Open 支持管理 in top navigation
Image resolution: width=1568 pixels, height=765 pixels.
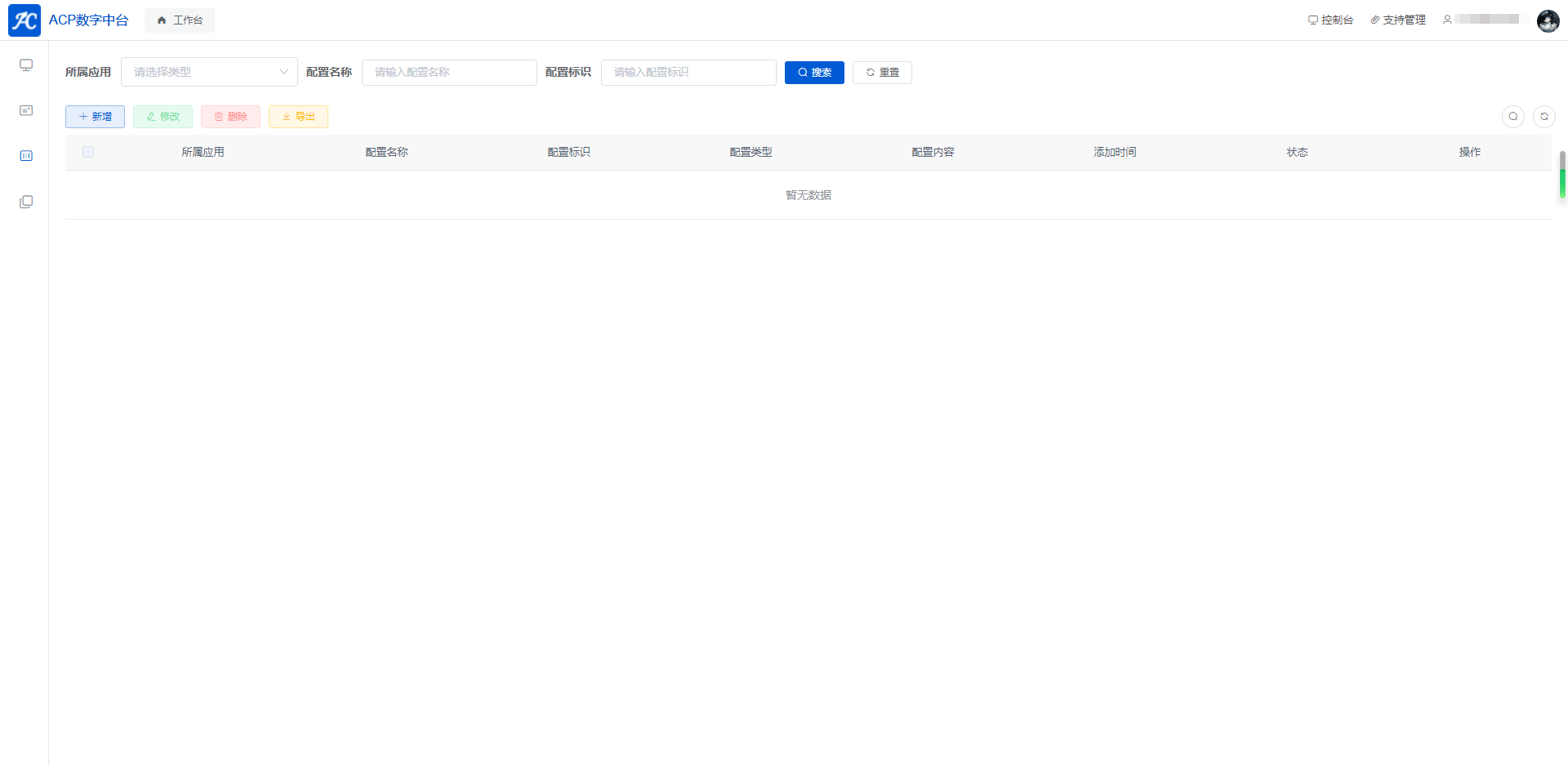pos(1398,20)
